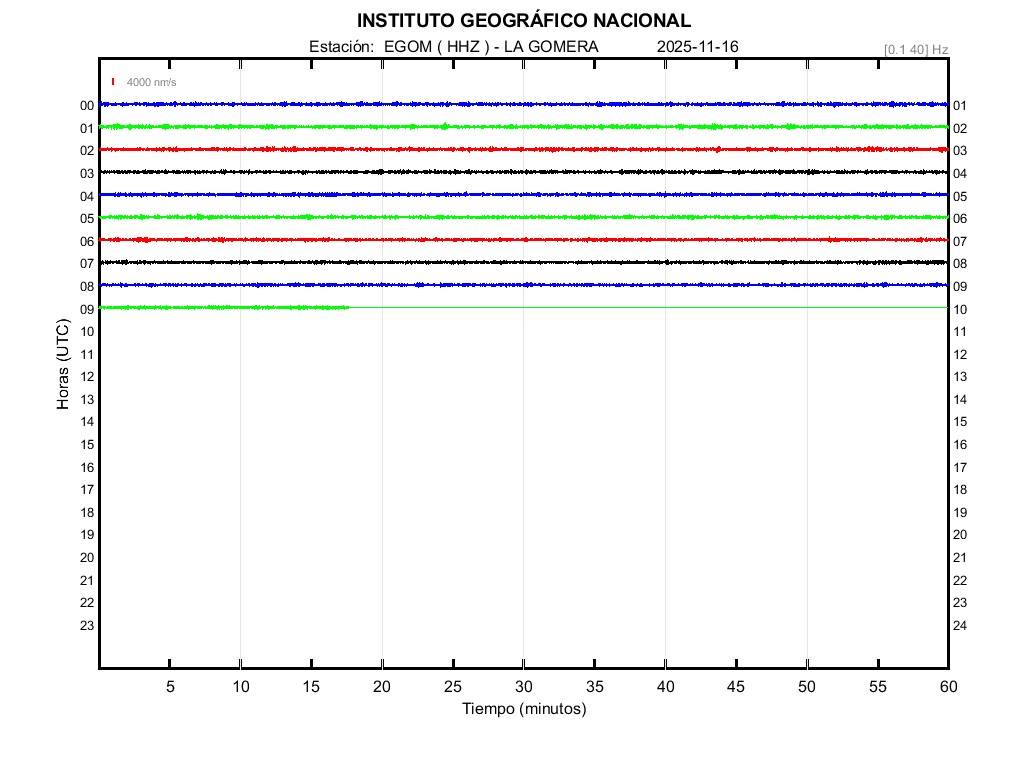Click the station label EGOM ( HHZ ) - LA GOMERA
This screenshot has height=768, width=1024.
[491, 47]
